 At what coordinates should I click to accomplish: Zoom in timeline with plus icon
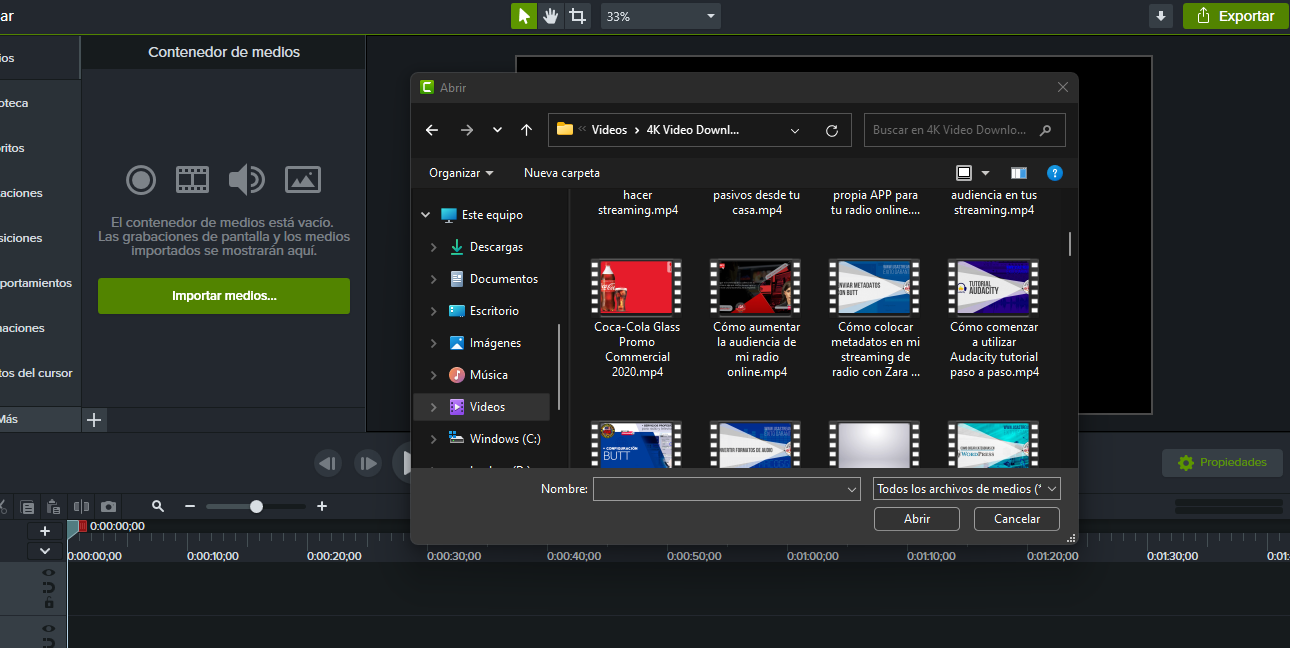click(322, 507)
